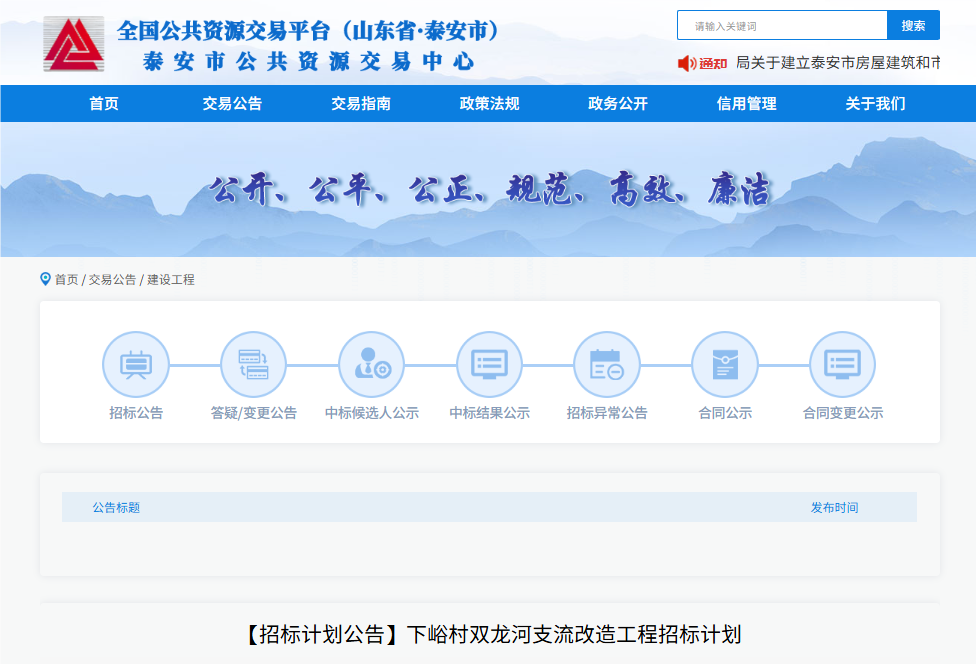Go to 首页 in the navigation bar
This screenshot has height=664, width=976.
click(x=104, y=103)
